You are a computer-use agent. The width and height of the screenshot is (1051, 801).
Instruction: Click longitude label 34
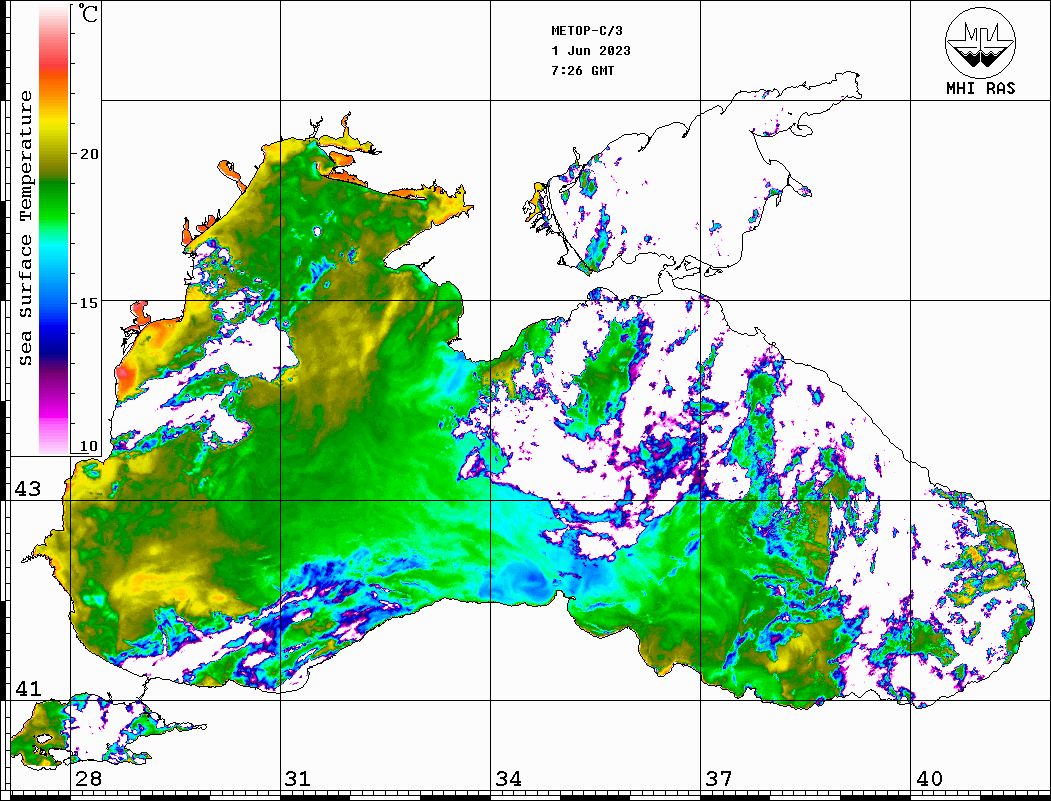tap(509, 779)
